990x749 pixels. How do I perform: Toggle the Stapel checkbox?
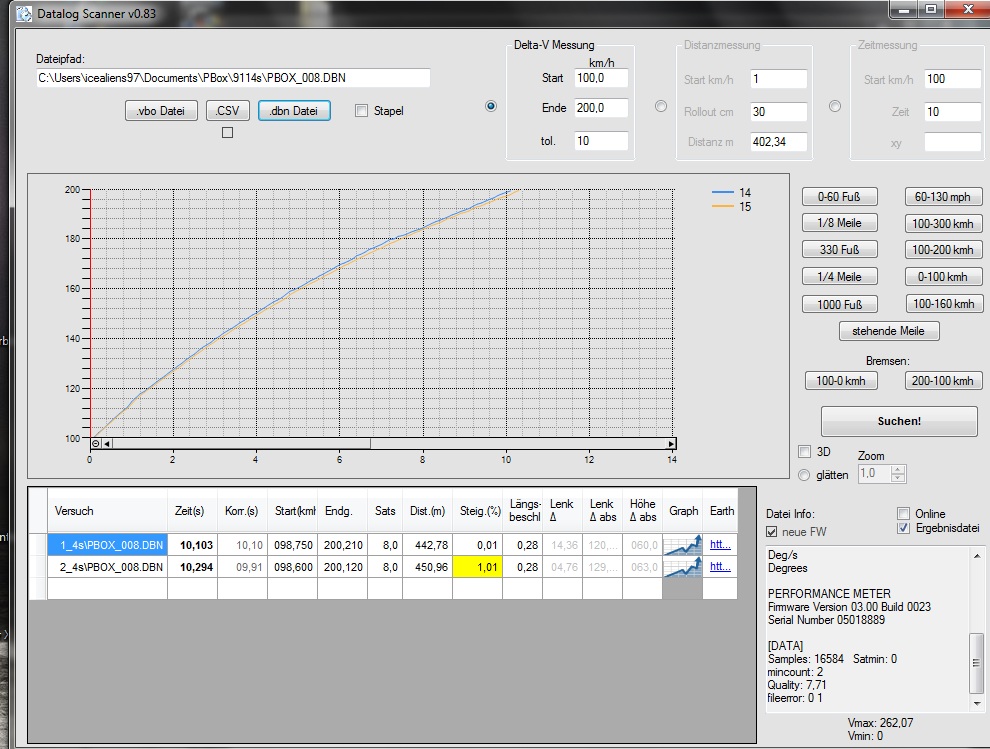(x=362, y=111)
